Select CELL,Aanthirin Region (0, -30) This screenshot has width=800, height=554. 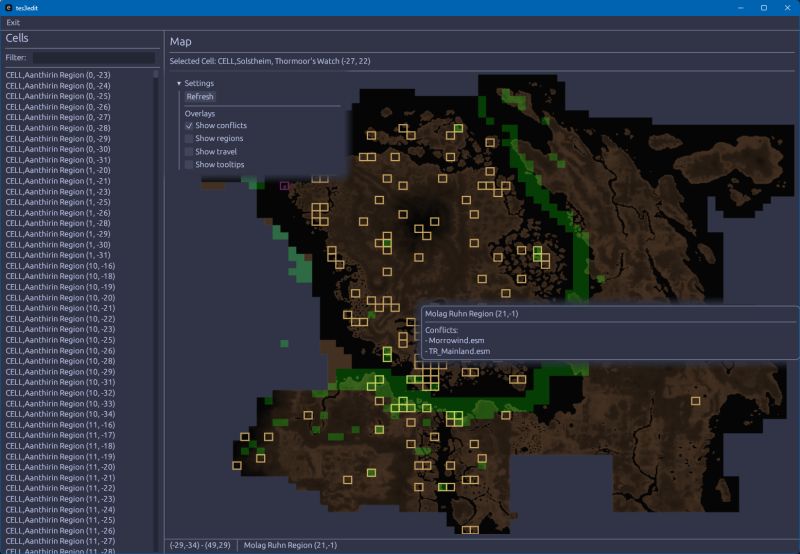58,149
